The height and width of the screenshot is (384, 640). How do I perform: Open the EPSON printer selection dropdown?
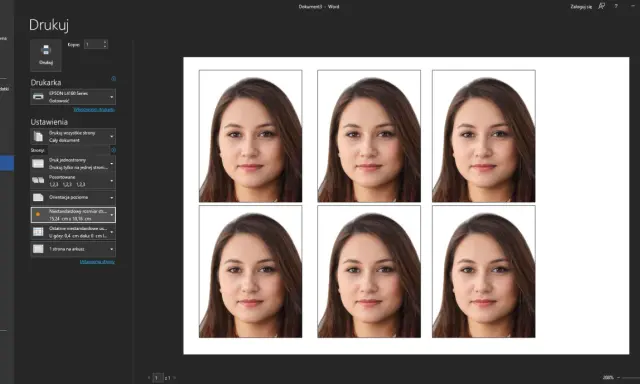(x=73, y=97)
